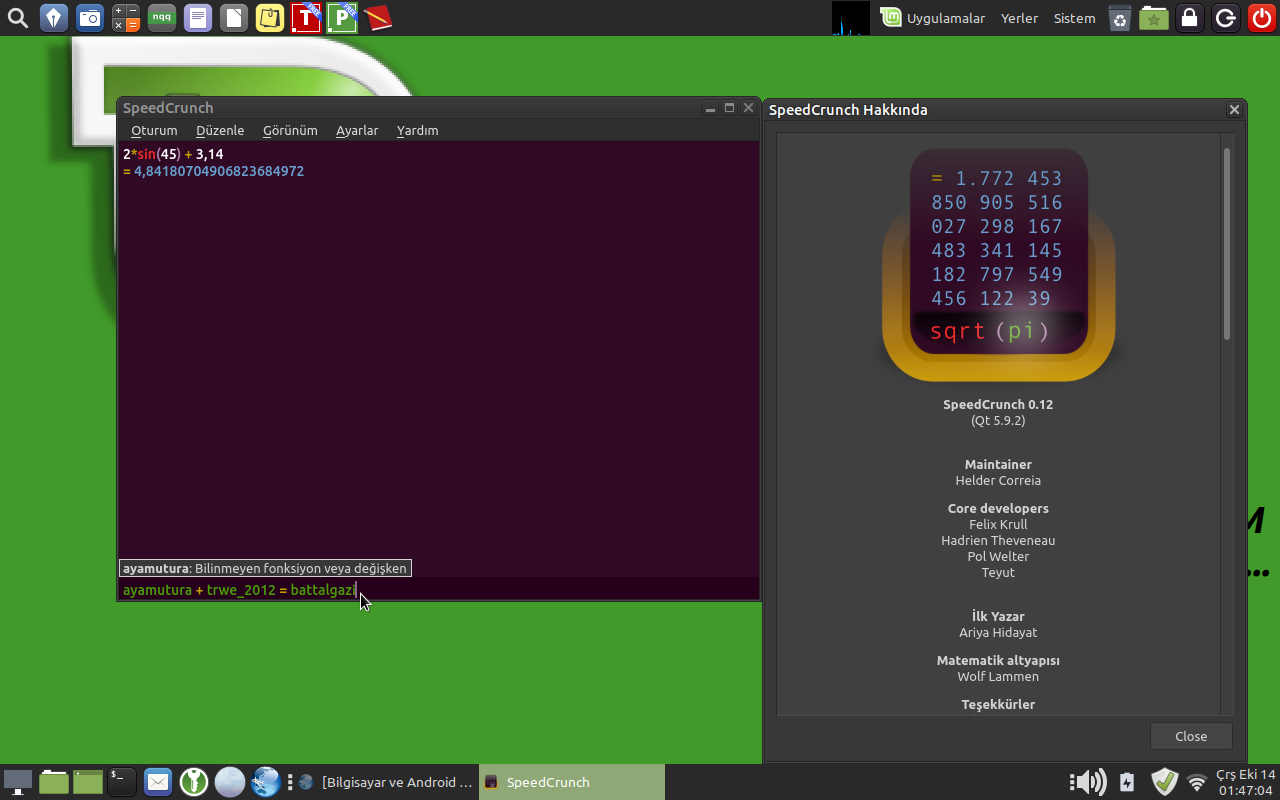This screenshot has height=800, width=1280.
Task: Click the lock screen padlock icon
Action: coord(1189,18)
